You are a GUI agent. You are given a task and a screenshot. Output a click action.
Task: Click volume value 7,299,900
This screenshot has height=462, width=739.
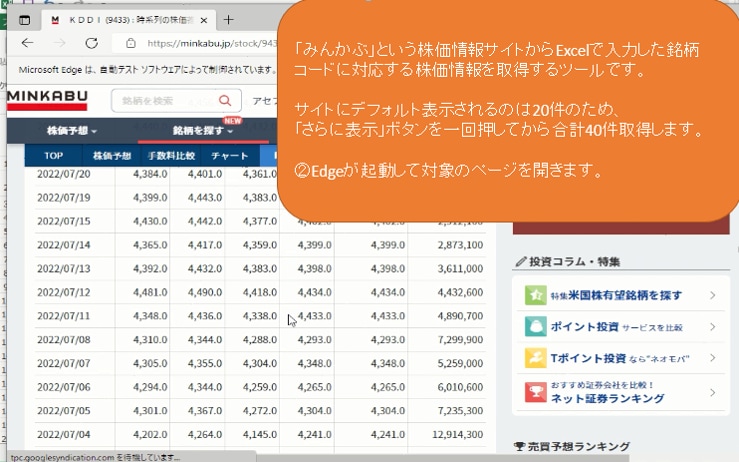460,339
